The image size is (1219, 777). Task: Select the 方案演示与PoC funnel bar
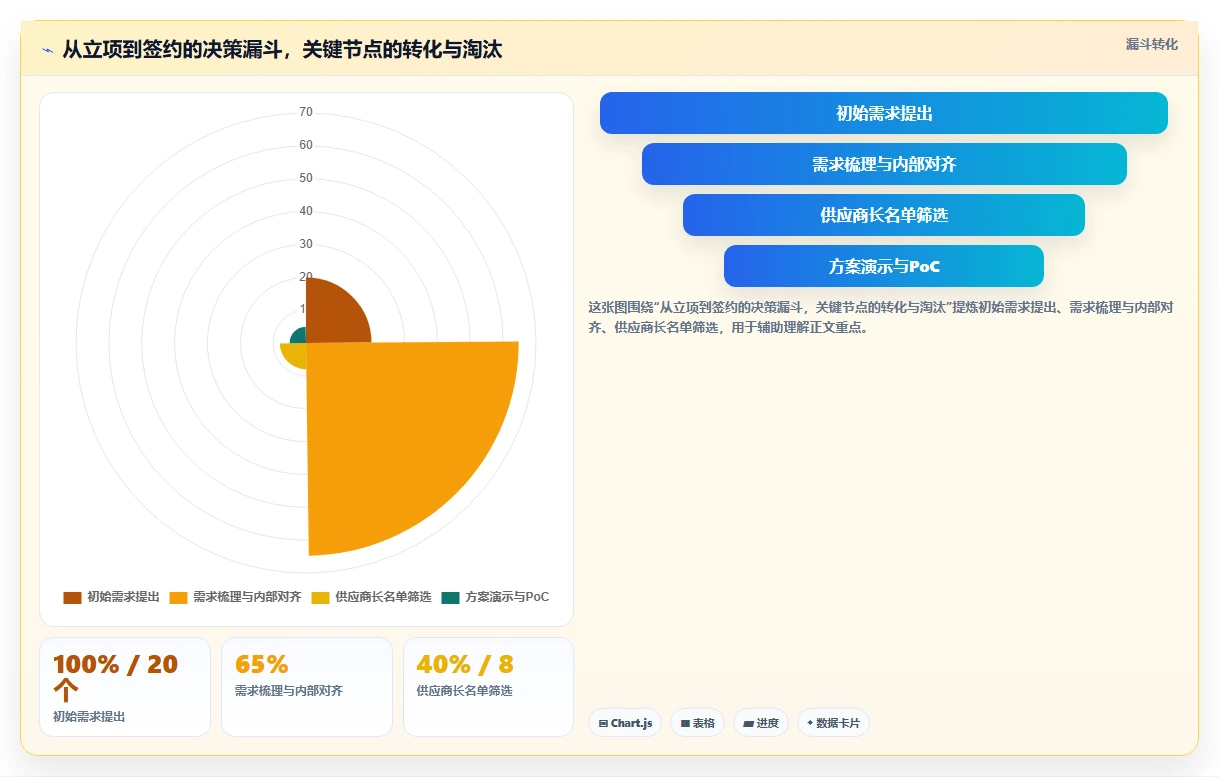(884, 266)
